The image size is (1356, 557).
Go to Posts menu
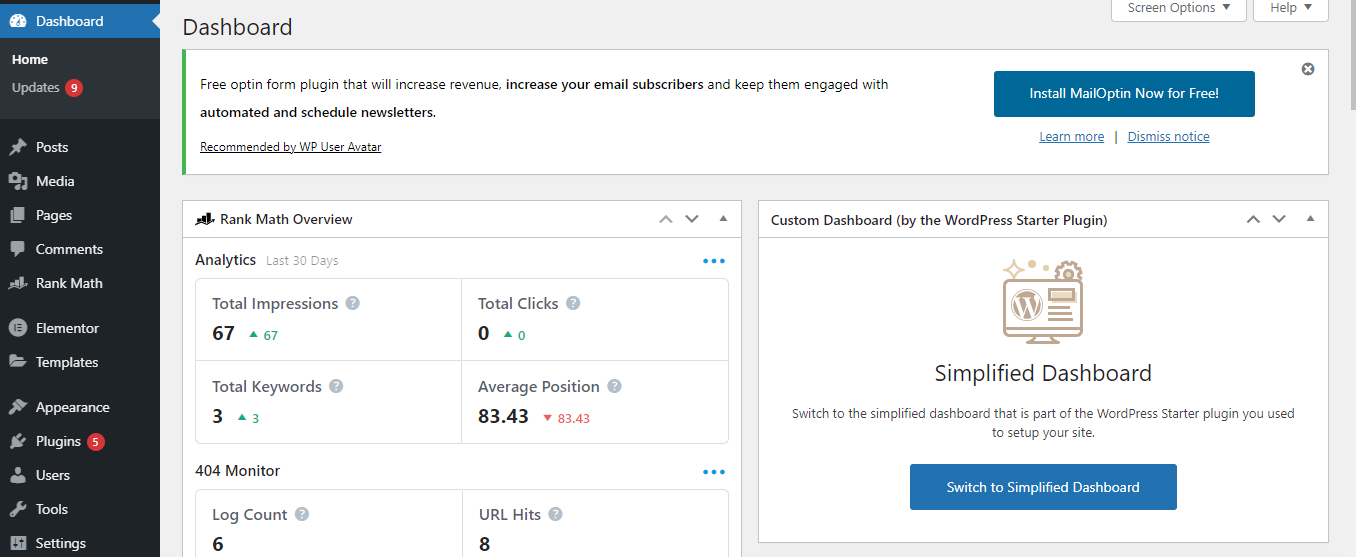[52, 147]
